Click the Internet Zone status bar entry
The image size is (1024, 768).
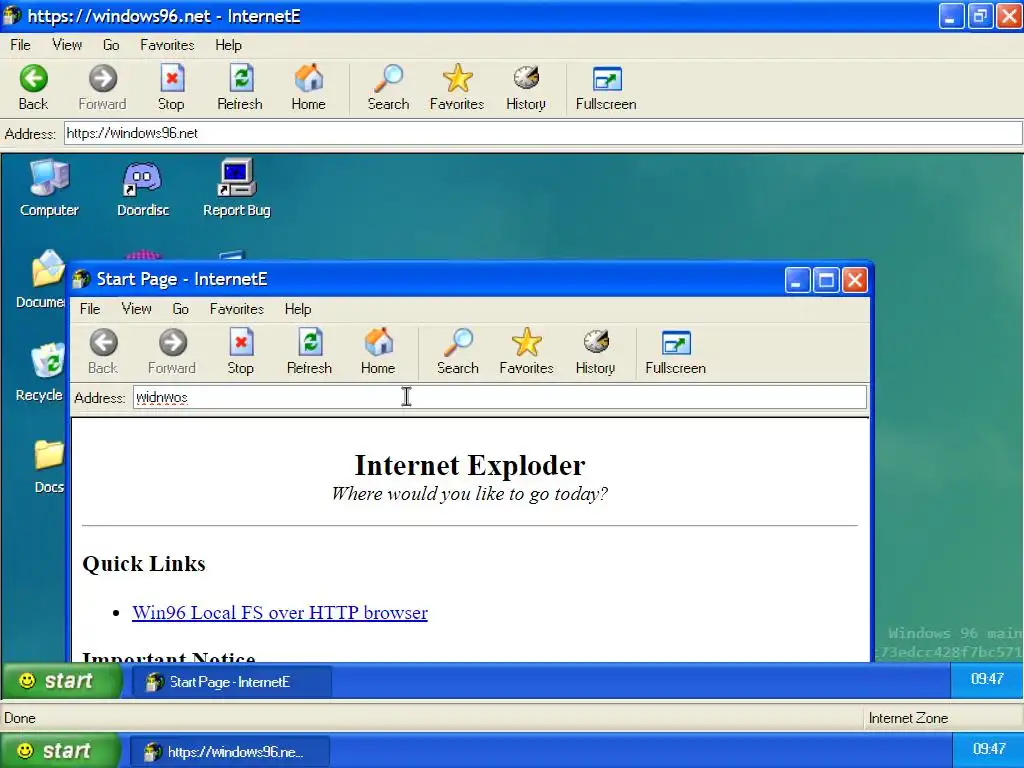pos(908,718)
